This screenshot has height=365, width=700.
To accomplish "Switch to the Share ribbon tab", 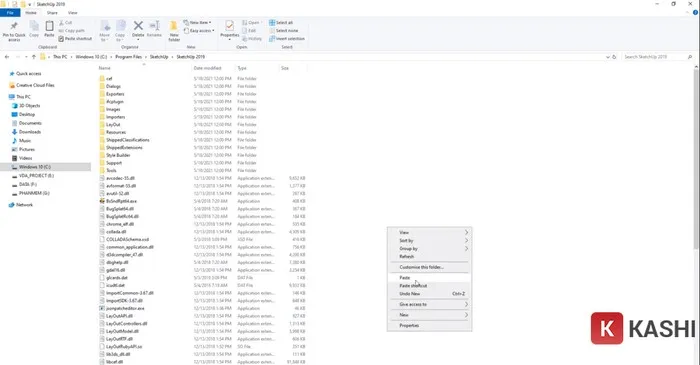I will 52,13.
